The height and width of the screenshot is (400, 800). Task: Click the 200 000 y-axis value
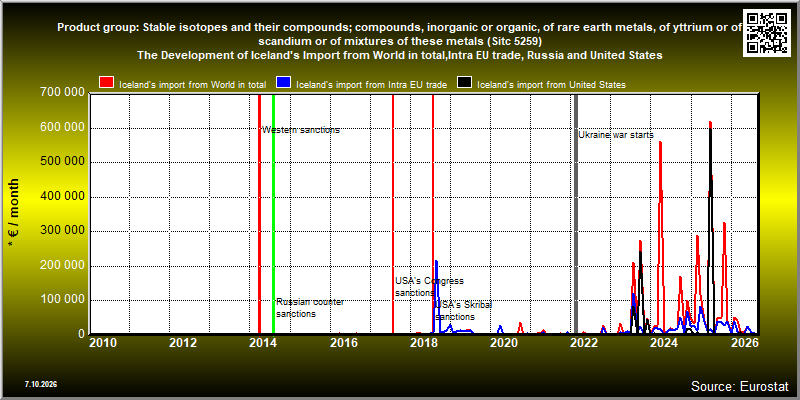(62, 265)
